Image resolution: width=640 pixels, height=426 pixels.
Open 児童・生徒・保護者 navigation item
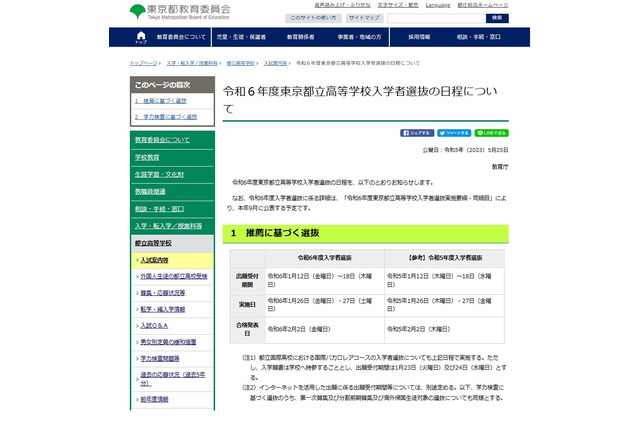coord(241,37)
